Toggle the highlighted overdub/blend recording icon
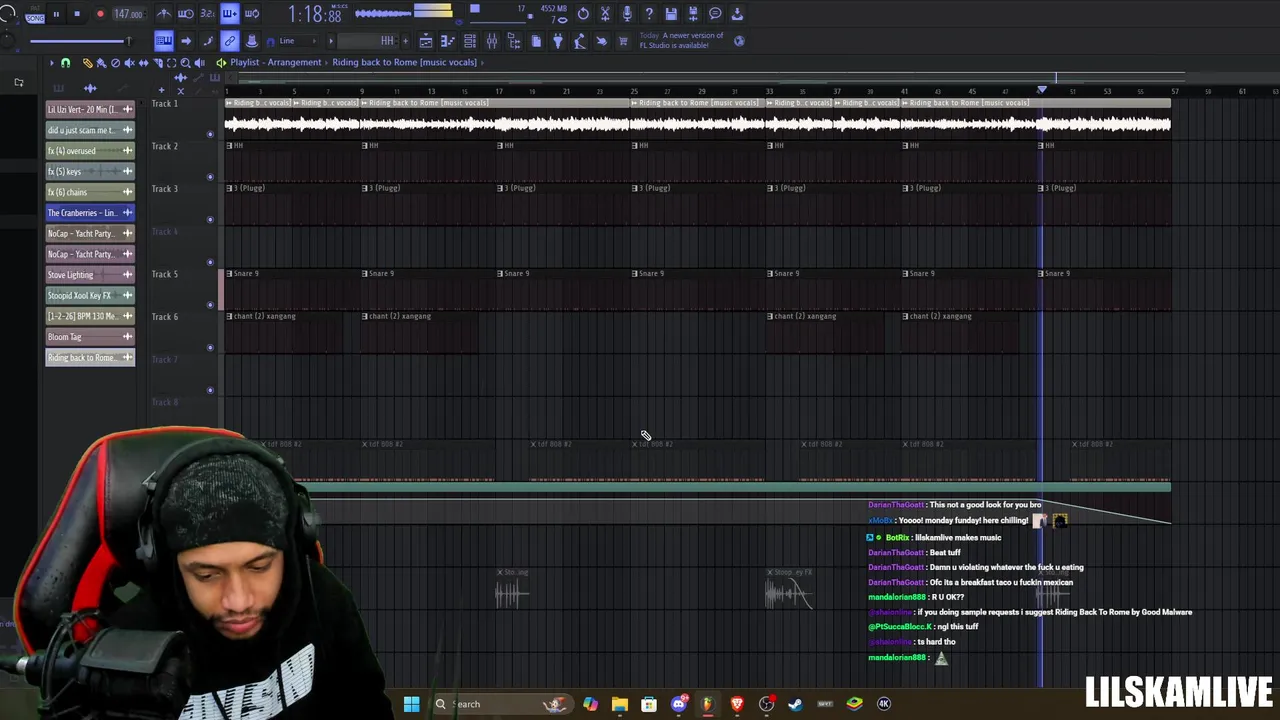Viewport: 1280px width, 720px height. [x=230, y=14]
